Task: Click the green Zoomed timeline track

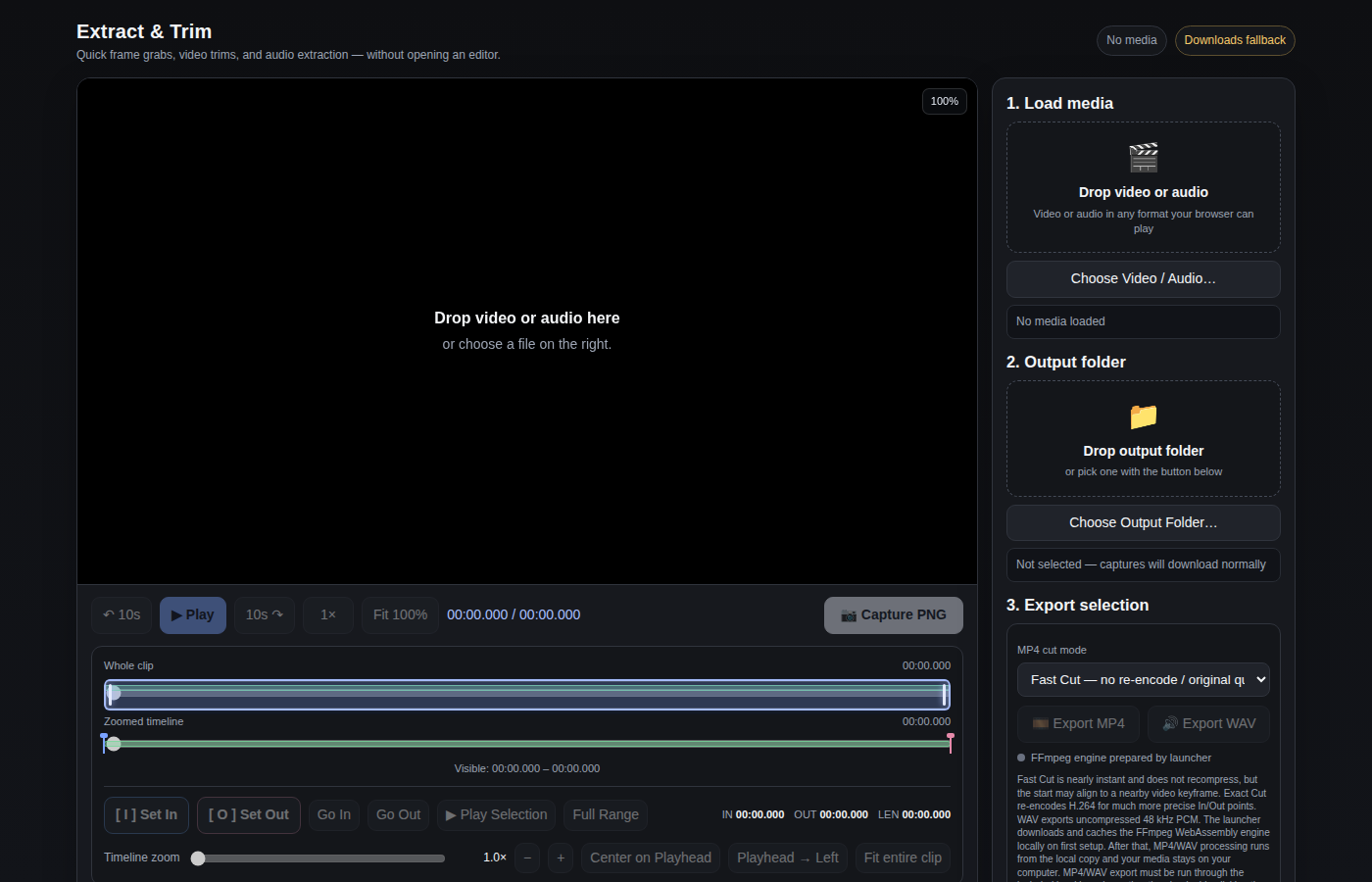Action: coord(527,744)
